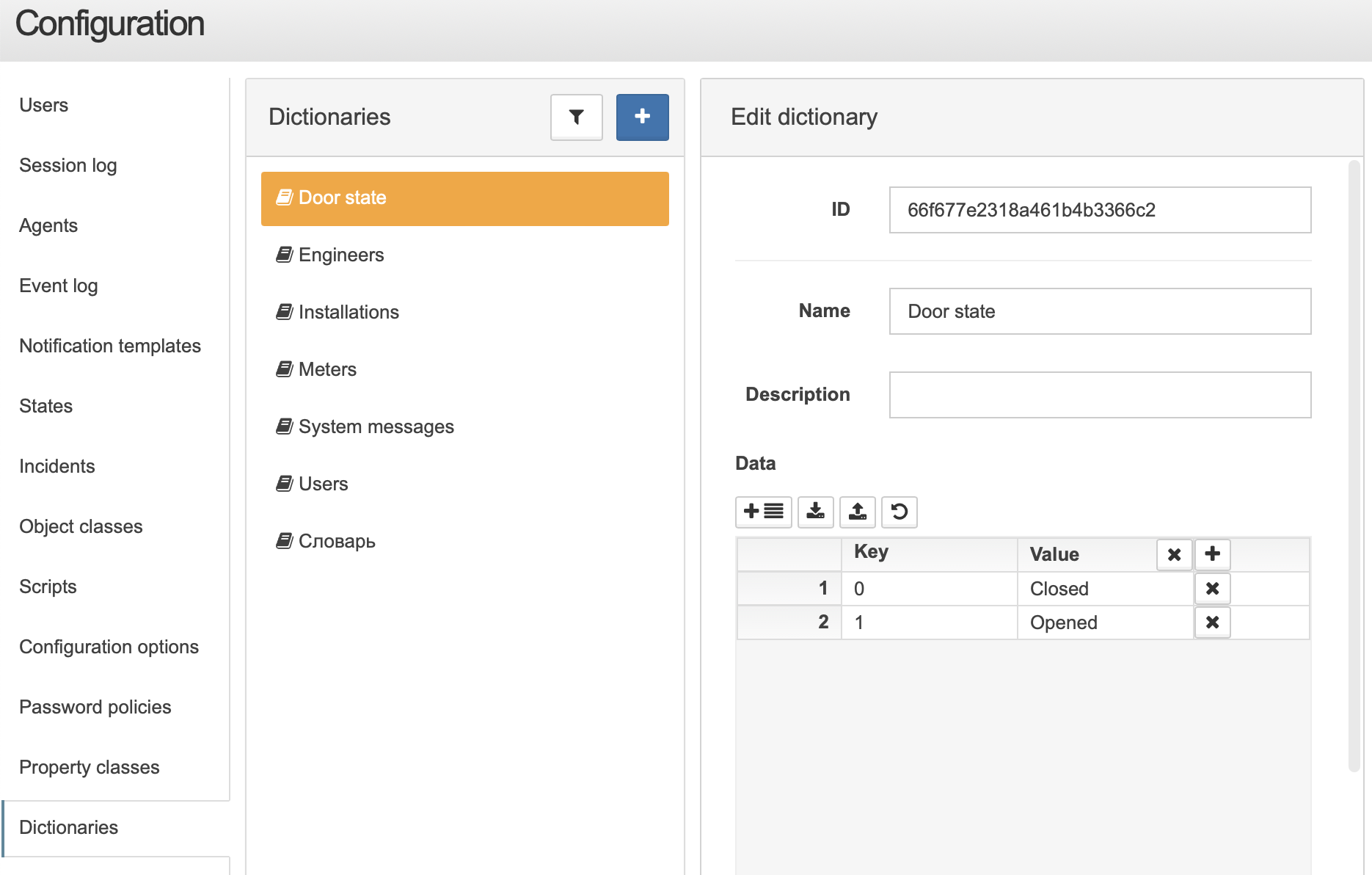Click the import data download icon
This screenshot has width=1372, height=875.
click(x=815, y=512)
